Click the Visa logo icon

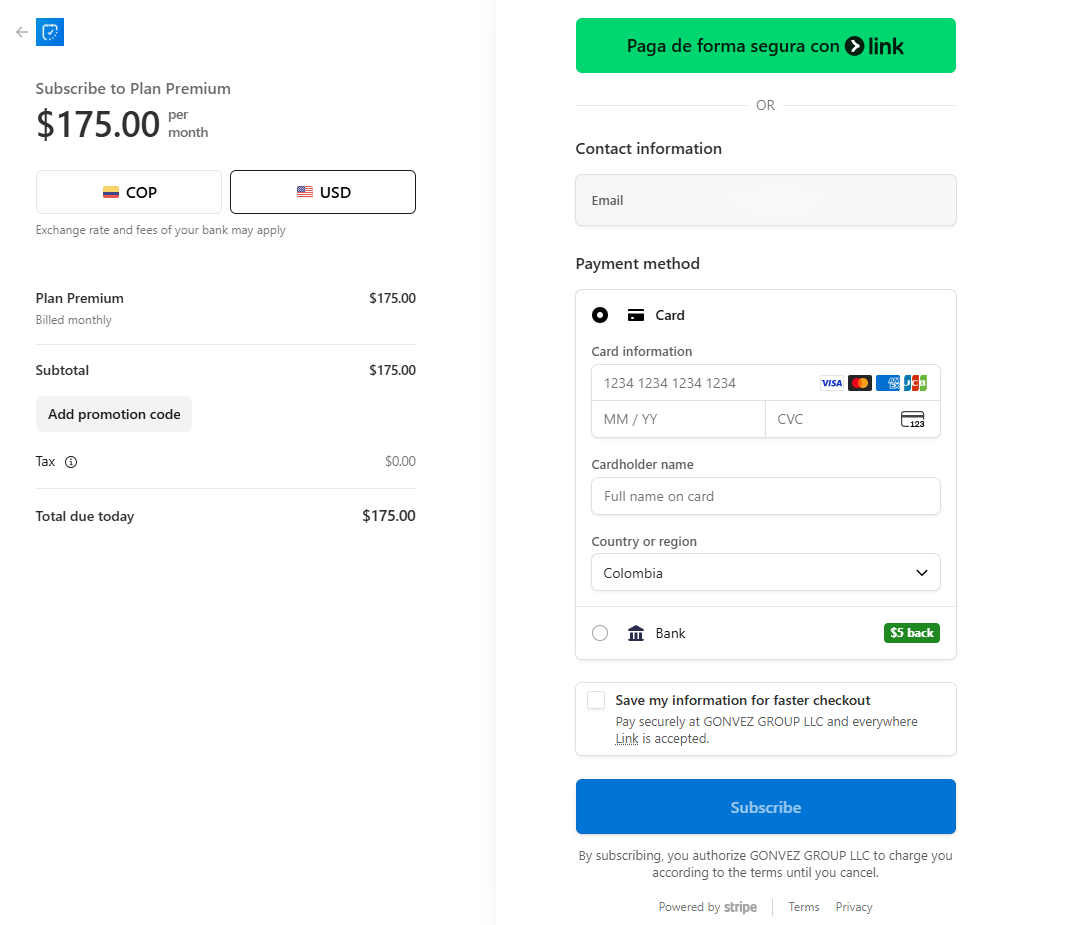(831, 383)
